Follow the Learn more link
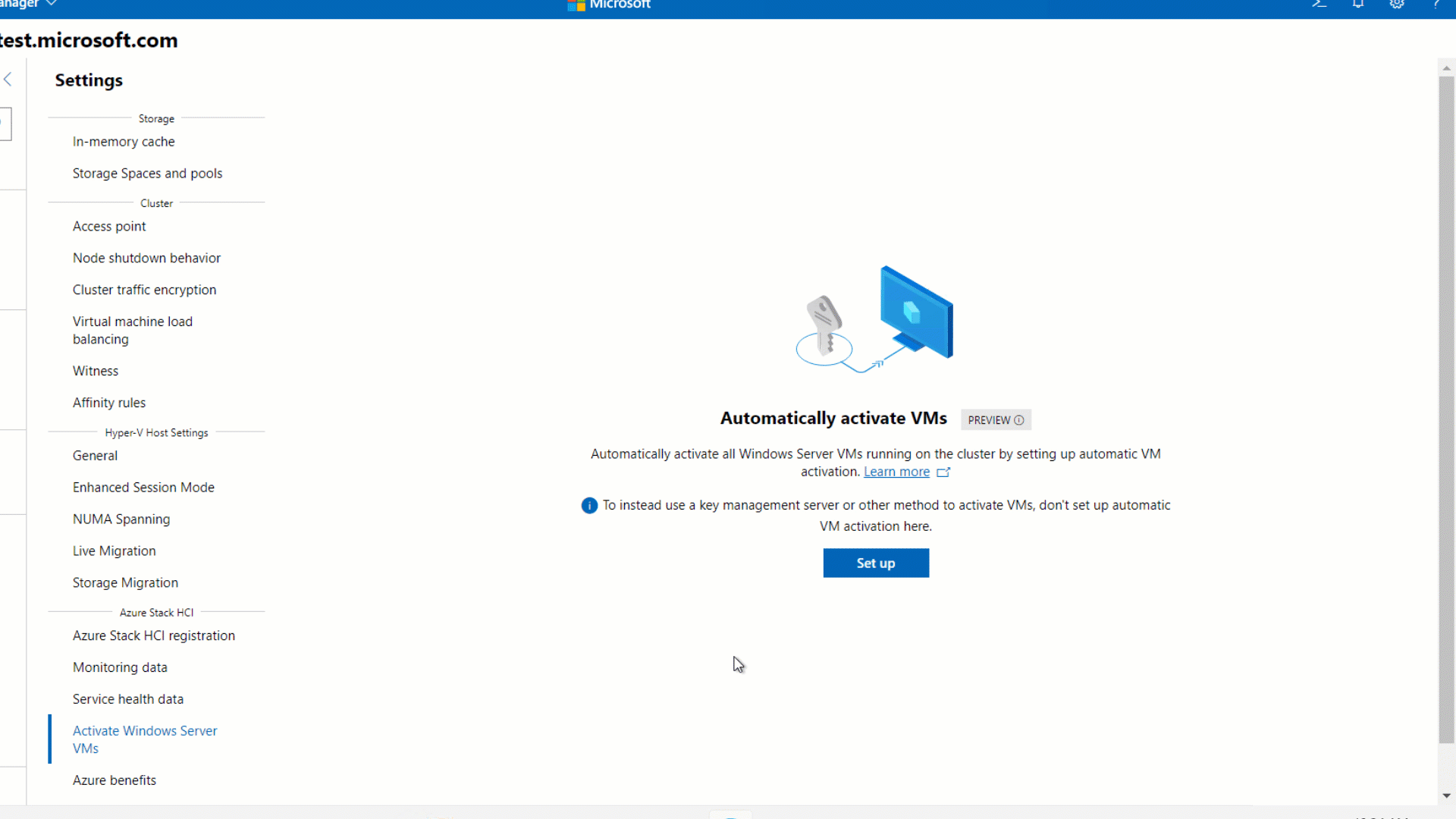The image size is (1456, 819). tap(896, 472)
